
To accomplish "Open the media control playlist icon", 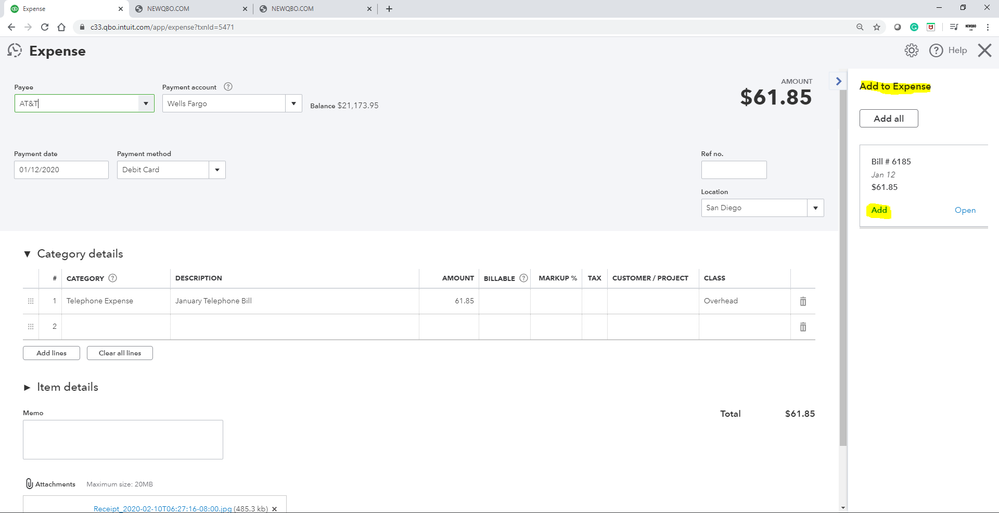I will point(954,27).
